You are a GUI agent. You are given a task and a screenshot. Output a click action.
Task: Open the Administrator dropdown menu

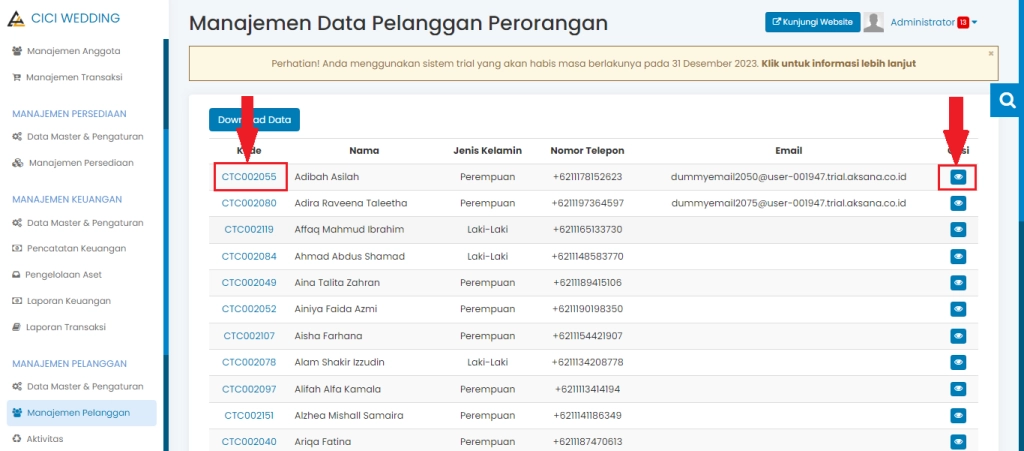[x=933, y=22]
